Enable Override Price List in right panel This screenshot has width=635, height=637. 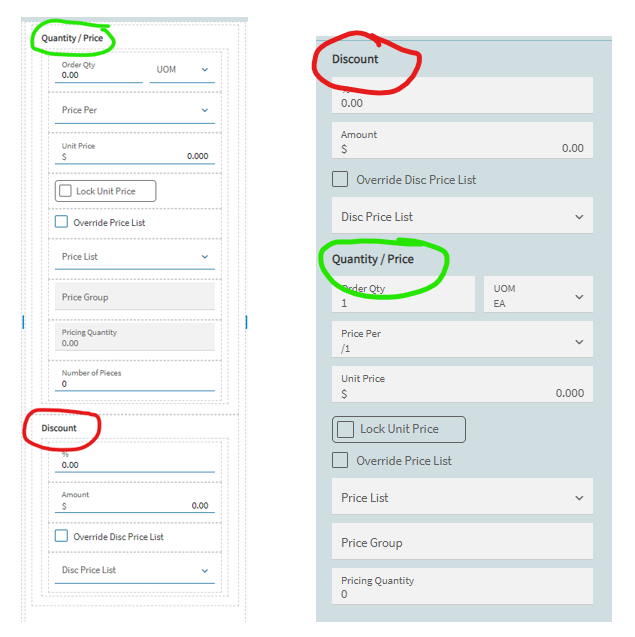[340, 460]
